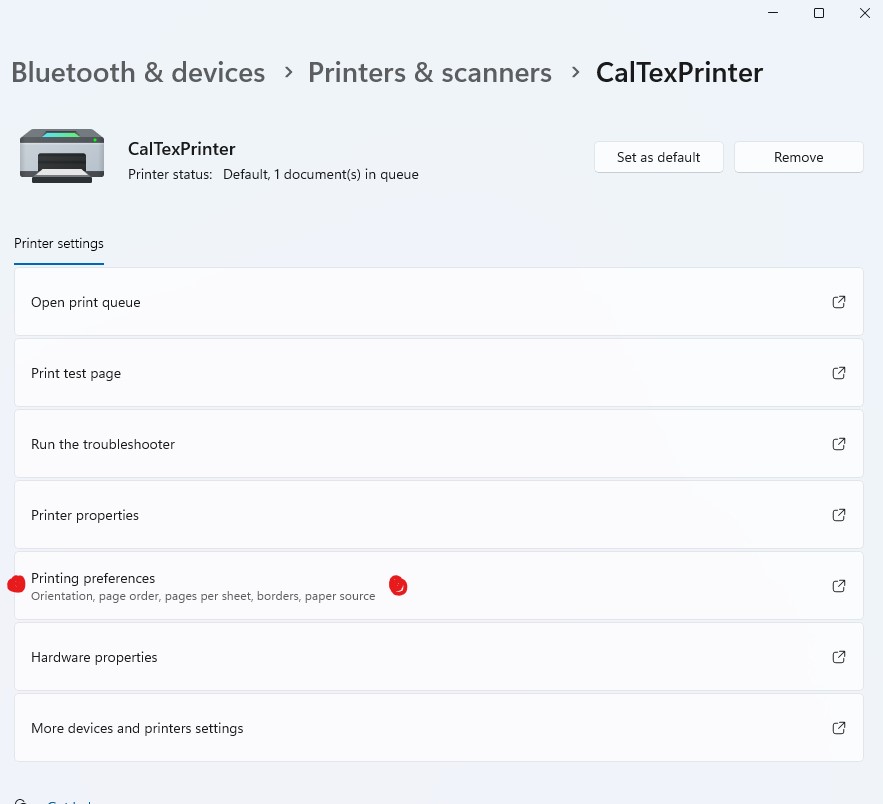Click the pop-out icon for Printing preferences
This screenshot has height=804, width=883.
(839, 586)
